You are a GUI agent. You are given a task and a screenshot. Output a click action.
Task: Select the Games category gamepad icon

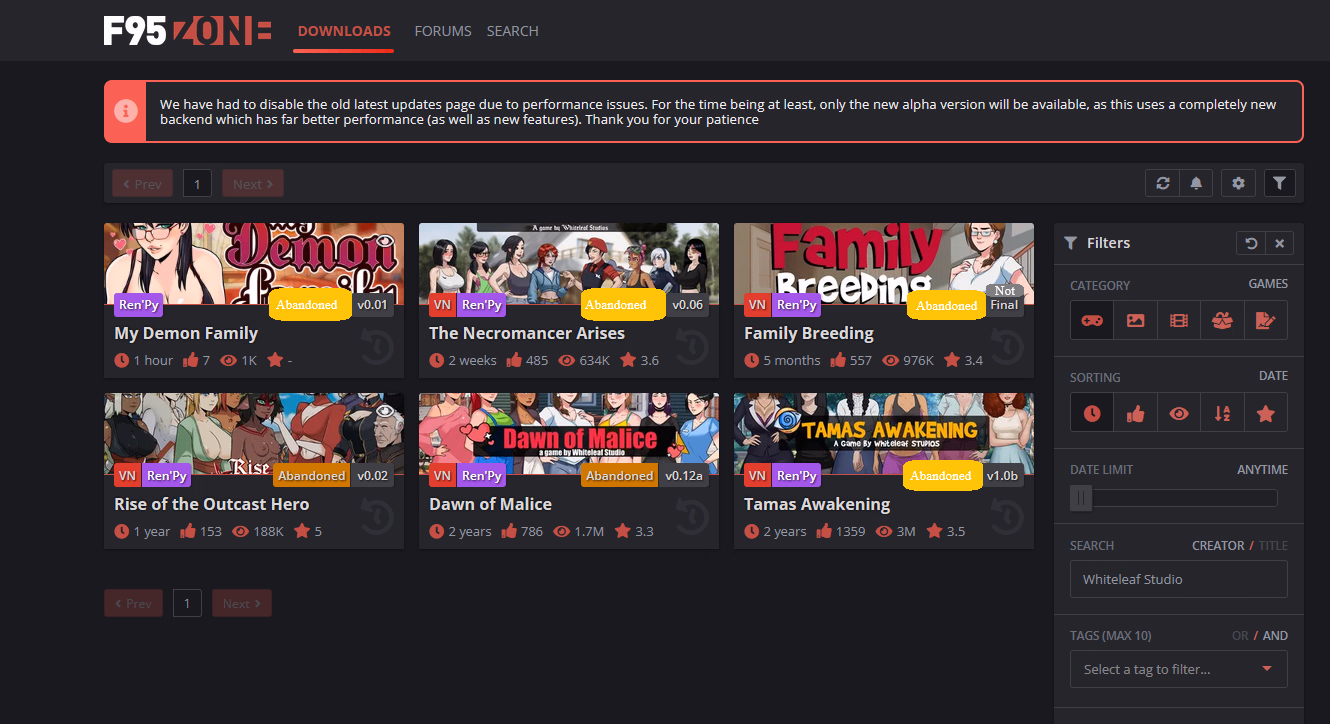point(1092,321)
